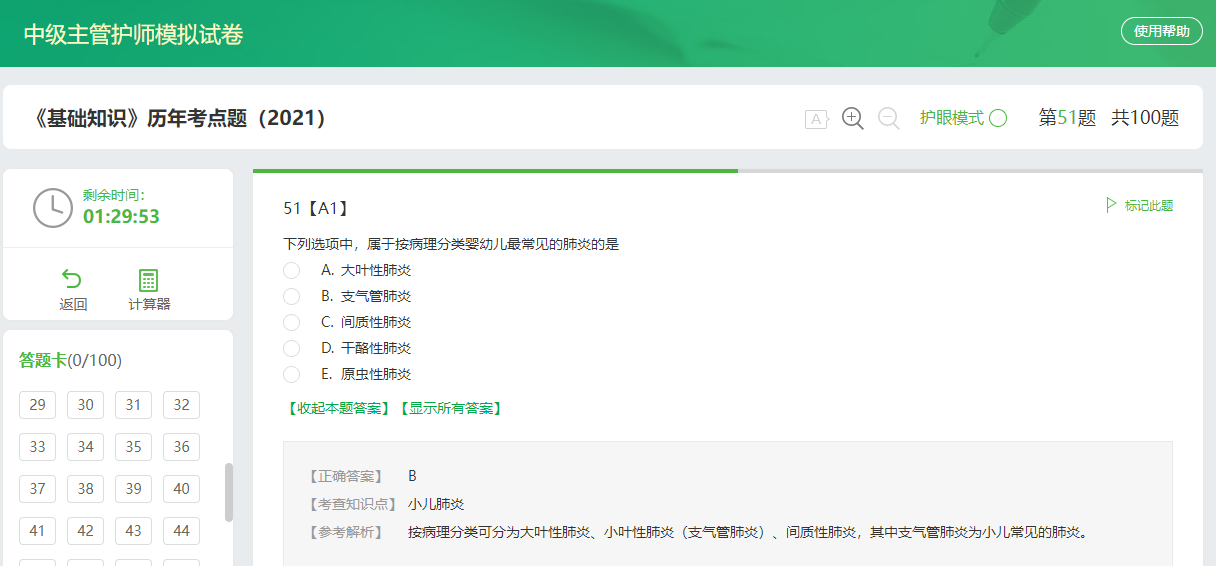The height and width of the screenshot is (566, 1216).
Task: Go to question 36 in answer card
Action: (181, 447)
